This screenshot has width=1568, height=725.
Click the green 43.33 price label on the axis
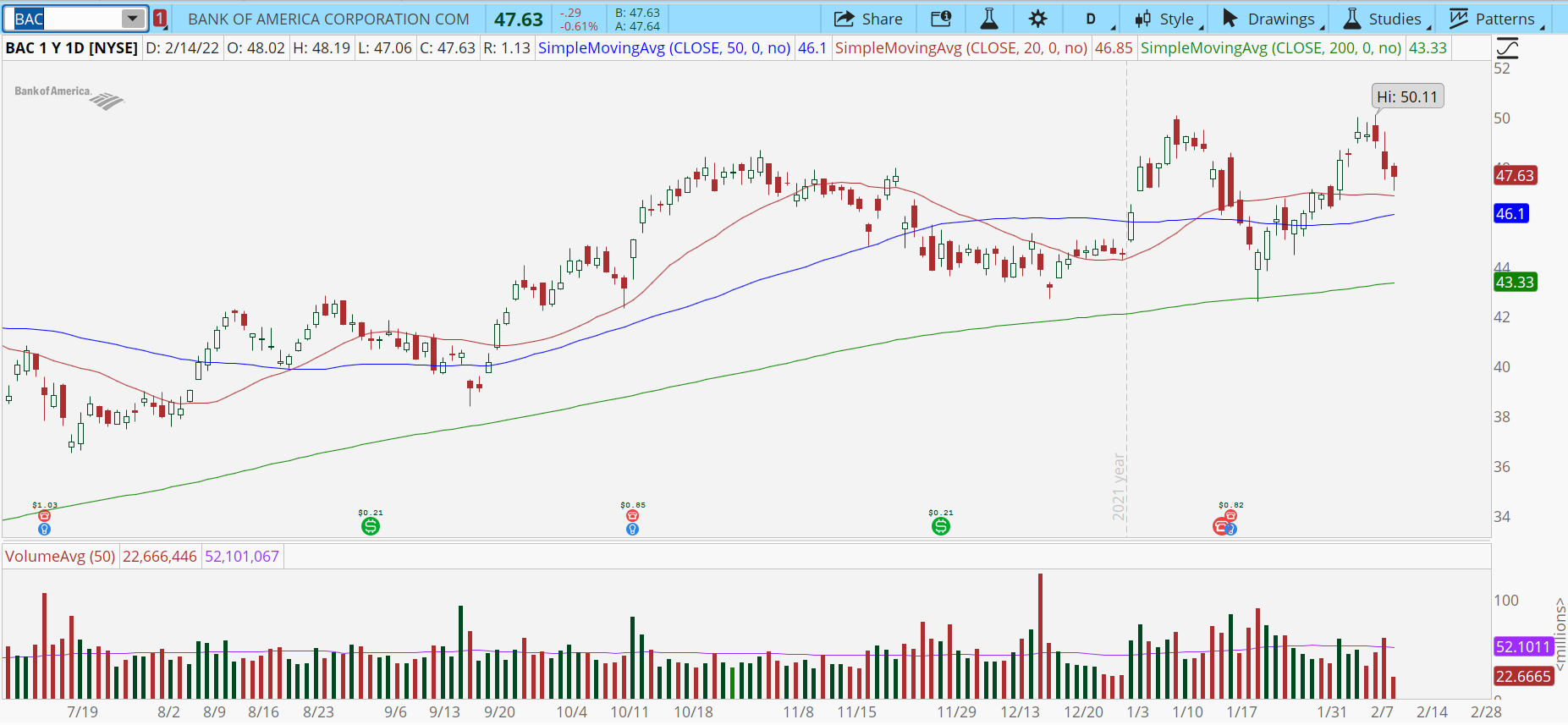tap(1515, 283)
